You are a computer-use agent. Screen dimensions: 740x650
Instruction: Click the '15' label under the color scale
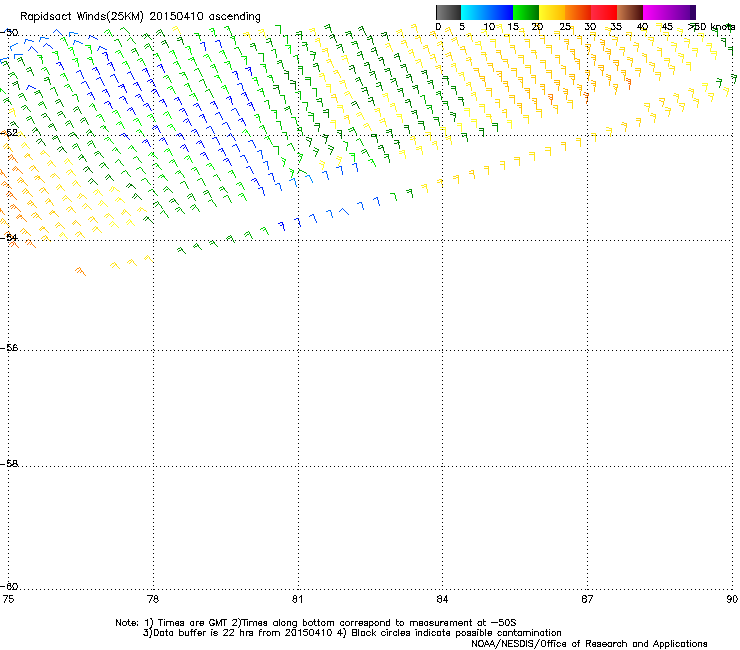(513, 27)
